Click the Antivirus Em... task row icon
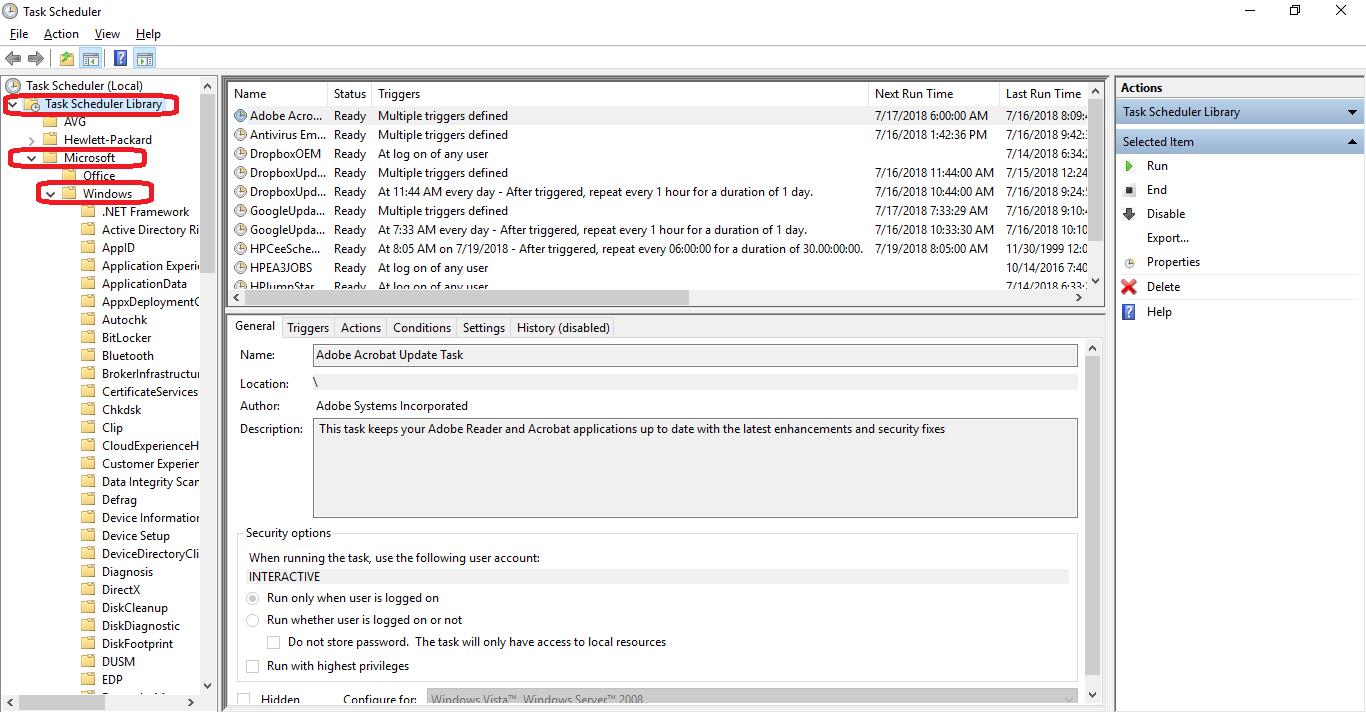Viewport: 1366px width, 712px height. click(x=240, y=135)
